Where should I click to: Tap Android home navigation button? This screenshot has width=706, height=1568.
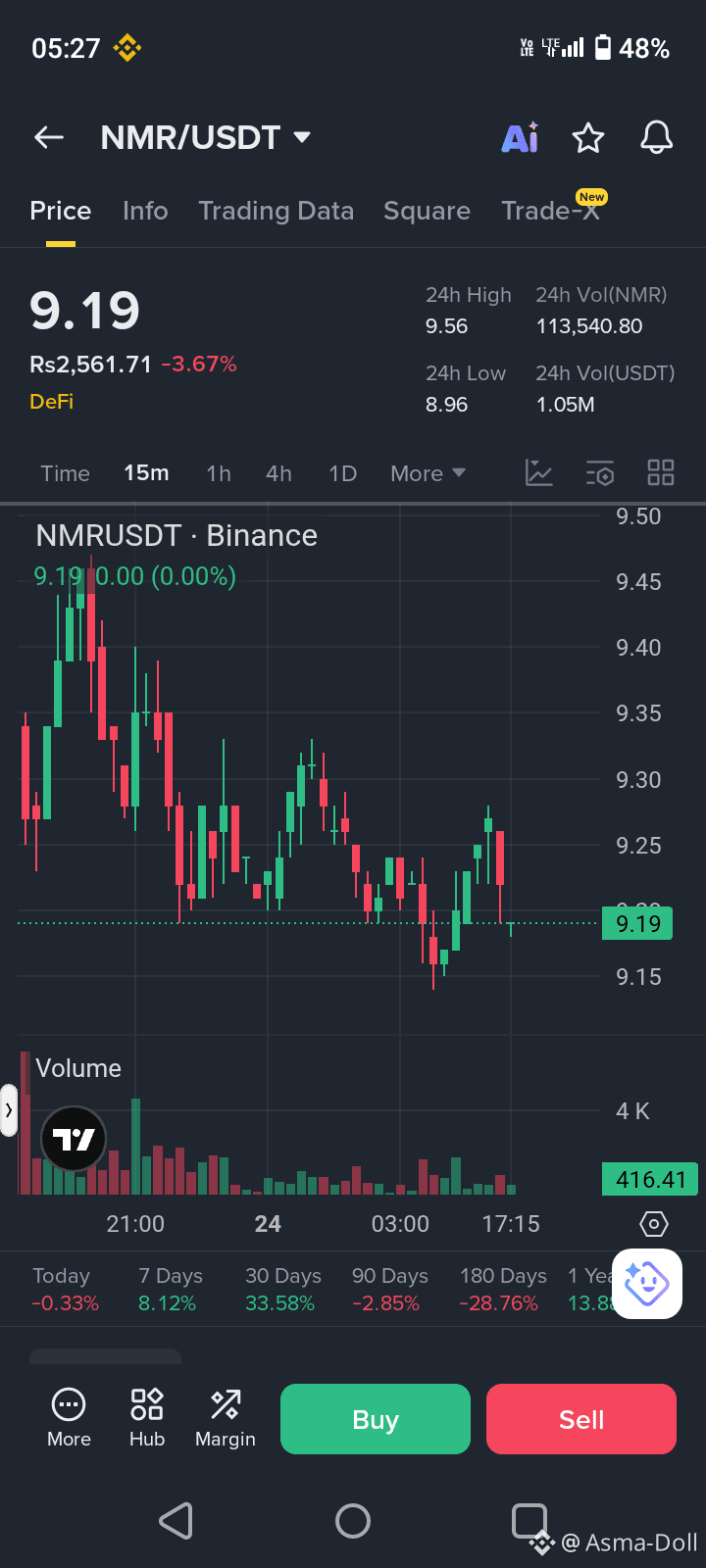pos(353,1521)
